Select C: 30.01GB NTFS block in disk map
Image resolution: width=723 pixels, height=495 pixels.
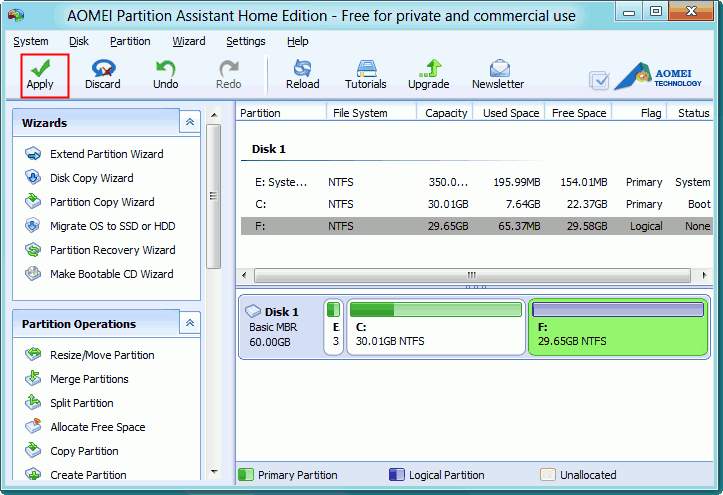436,327
